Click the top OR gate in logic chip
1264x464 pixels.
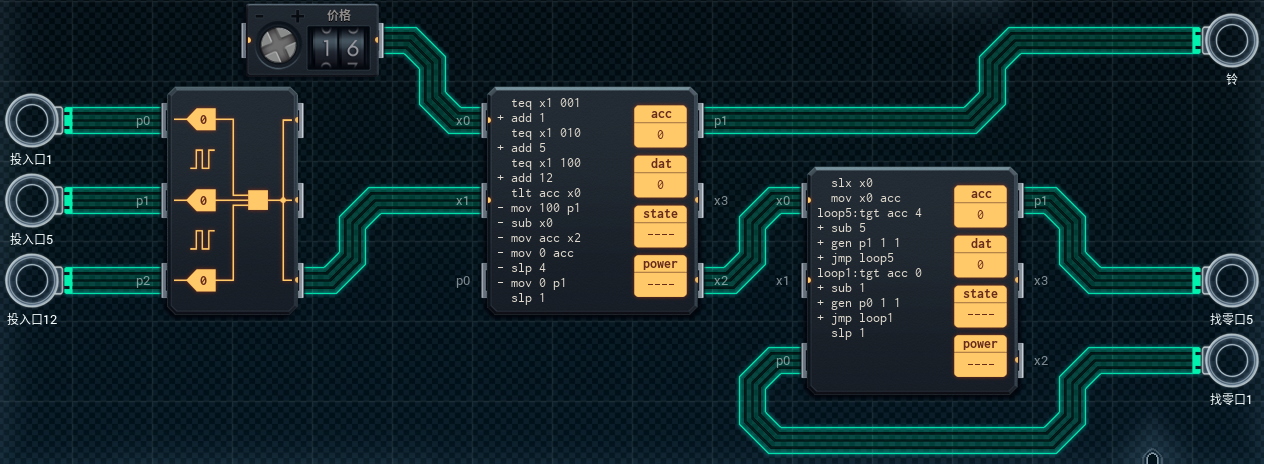pyautogui.click(x=202, y=120)
